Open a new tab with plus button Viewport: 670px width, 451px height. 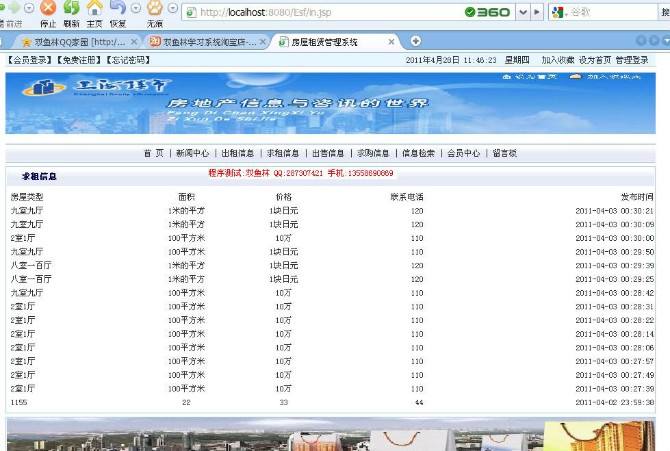415,41
